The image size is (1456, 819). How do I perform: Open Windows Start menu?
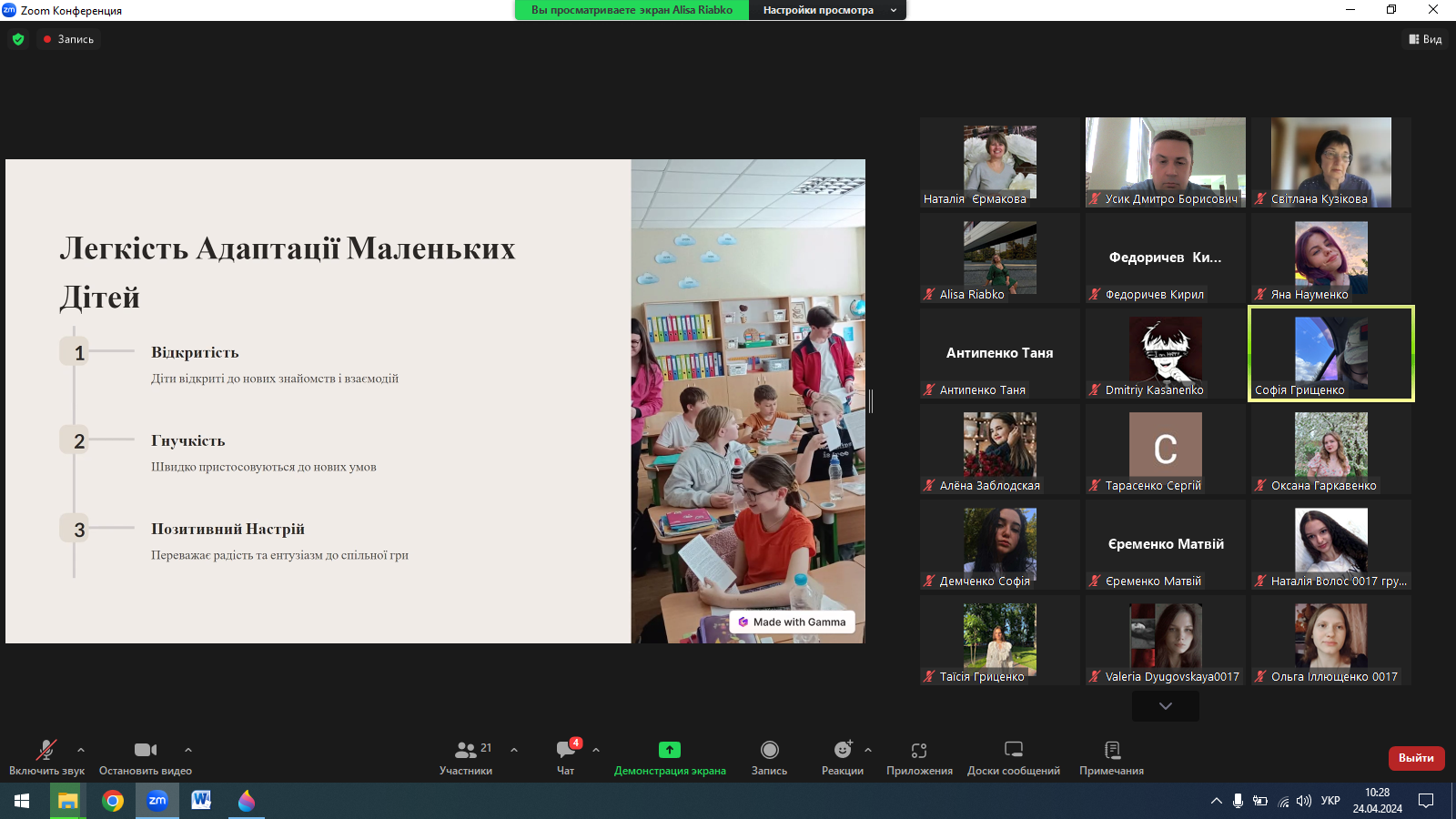(x=22, y=801)
